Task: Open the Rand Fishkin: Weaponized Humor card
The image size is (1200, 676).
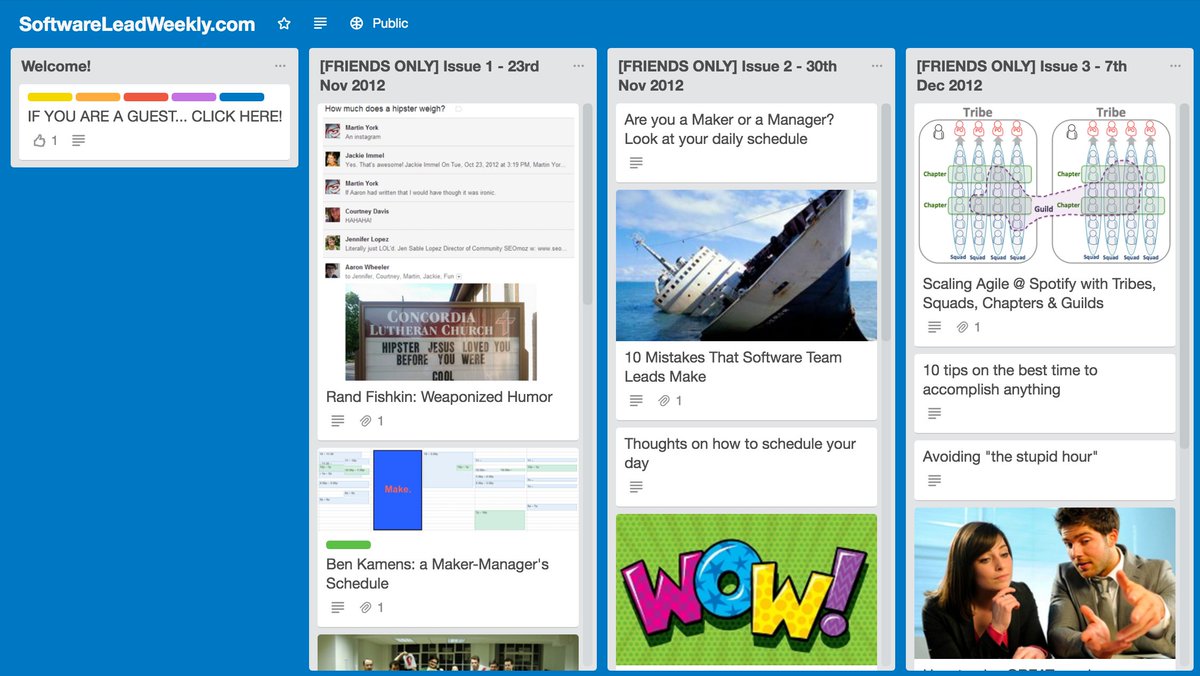Action: tap(439, 397)
